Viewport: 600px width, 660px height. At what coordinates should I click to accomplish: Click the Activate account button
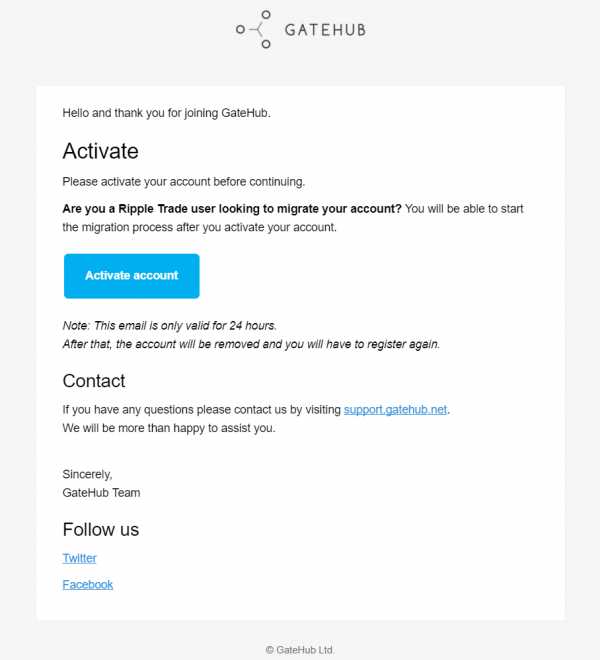pyautogui.click(x=132, y=276)
